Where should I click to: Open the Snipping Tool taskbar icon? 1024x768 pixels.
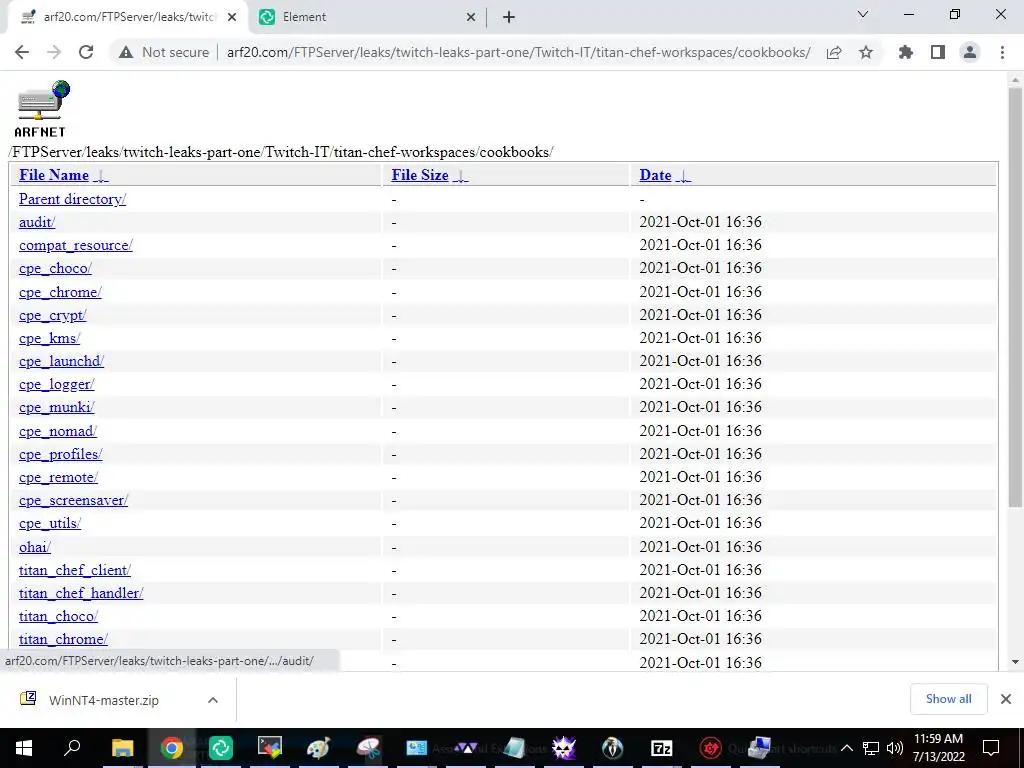[368, 748]
